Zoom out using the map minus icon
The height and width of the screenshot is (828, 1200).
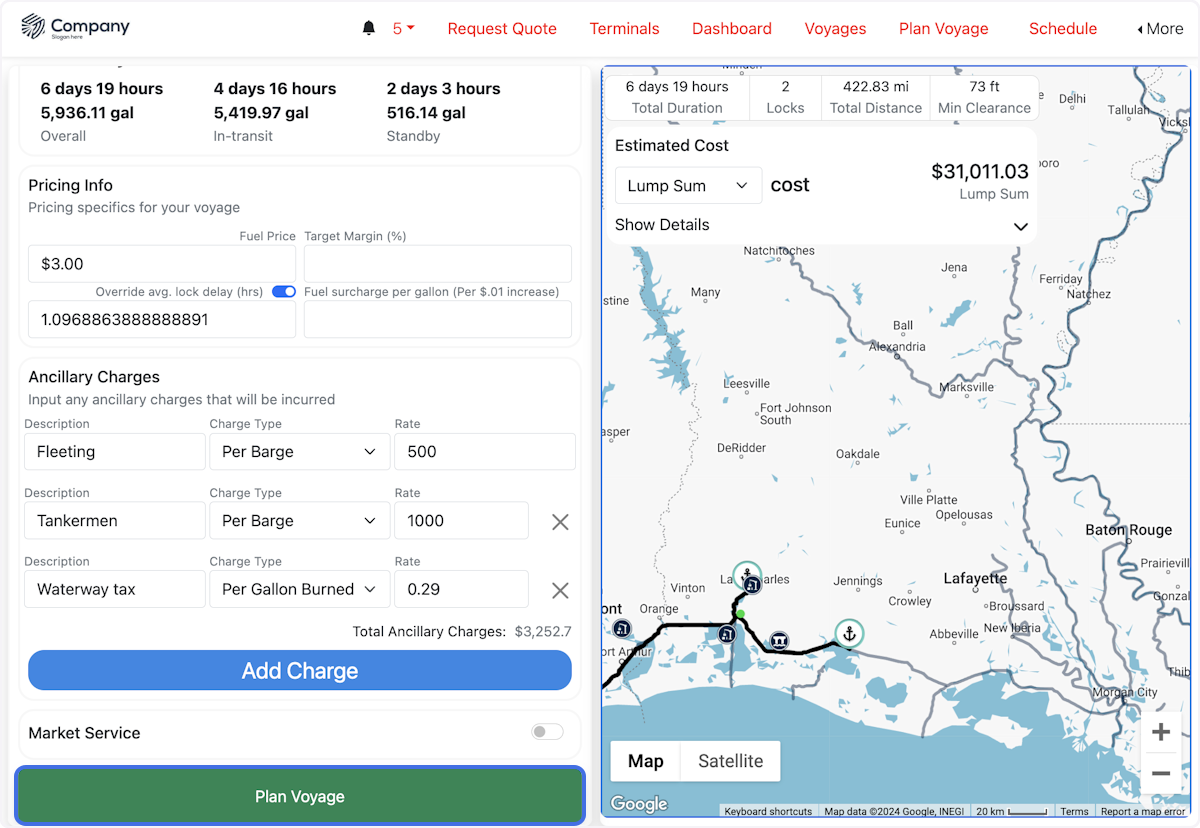pos(1161,773)
